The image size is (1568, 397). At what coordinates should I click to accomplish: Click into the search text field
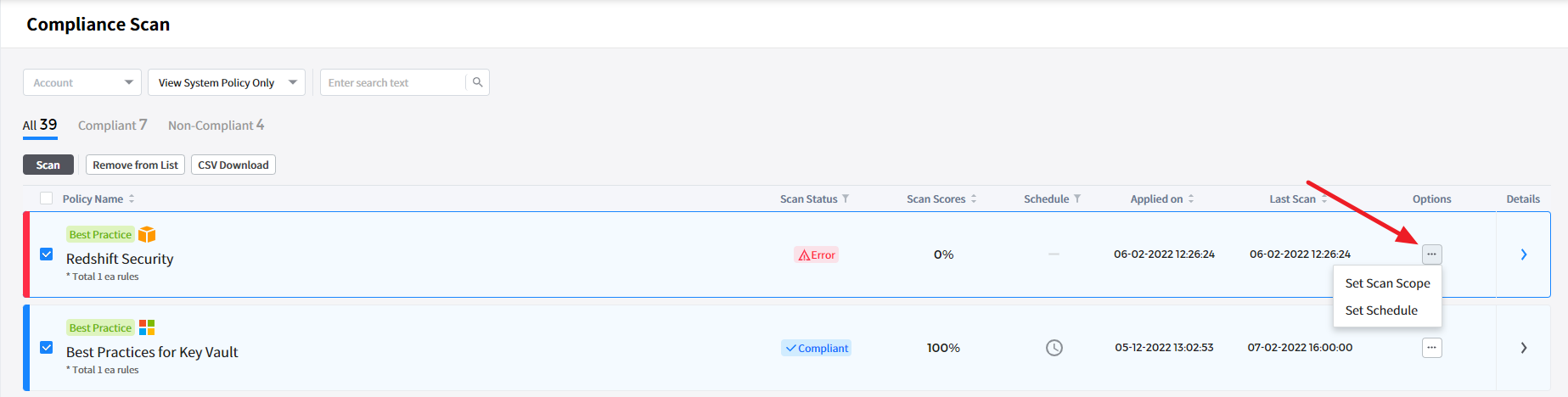click(x=392, y=82)
